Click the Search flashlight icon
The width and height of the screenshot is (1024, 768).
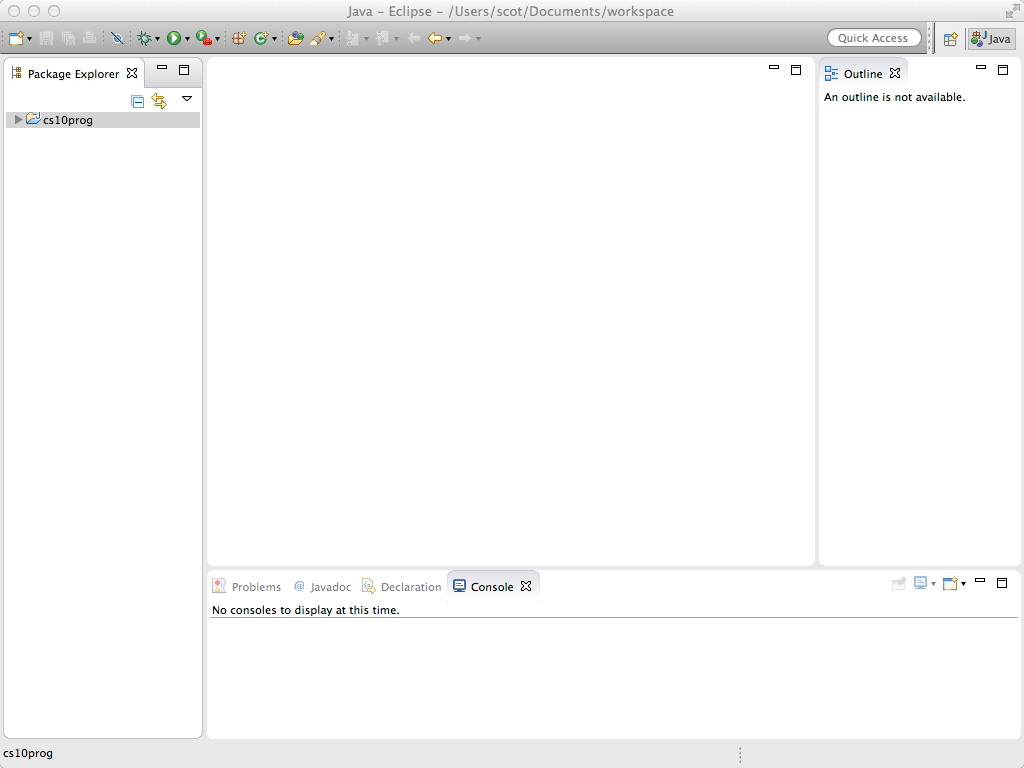point(318,39)
